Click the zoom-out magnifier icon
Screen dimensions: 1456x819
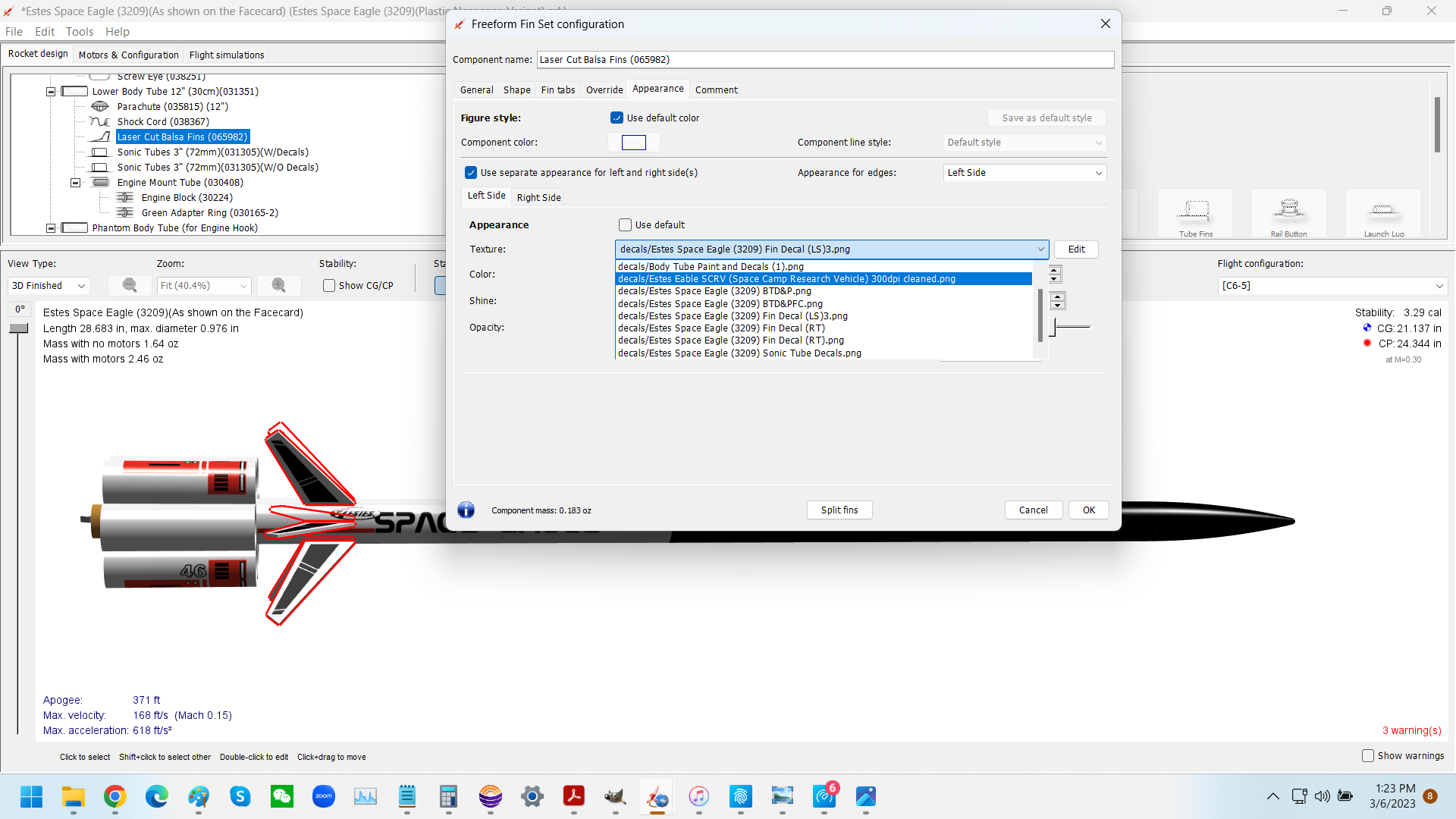click(x=129, y=285)
